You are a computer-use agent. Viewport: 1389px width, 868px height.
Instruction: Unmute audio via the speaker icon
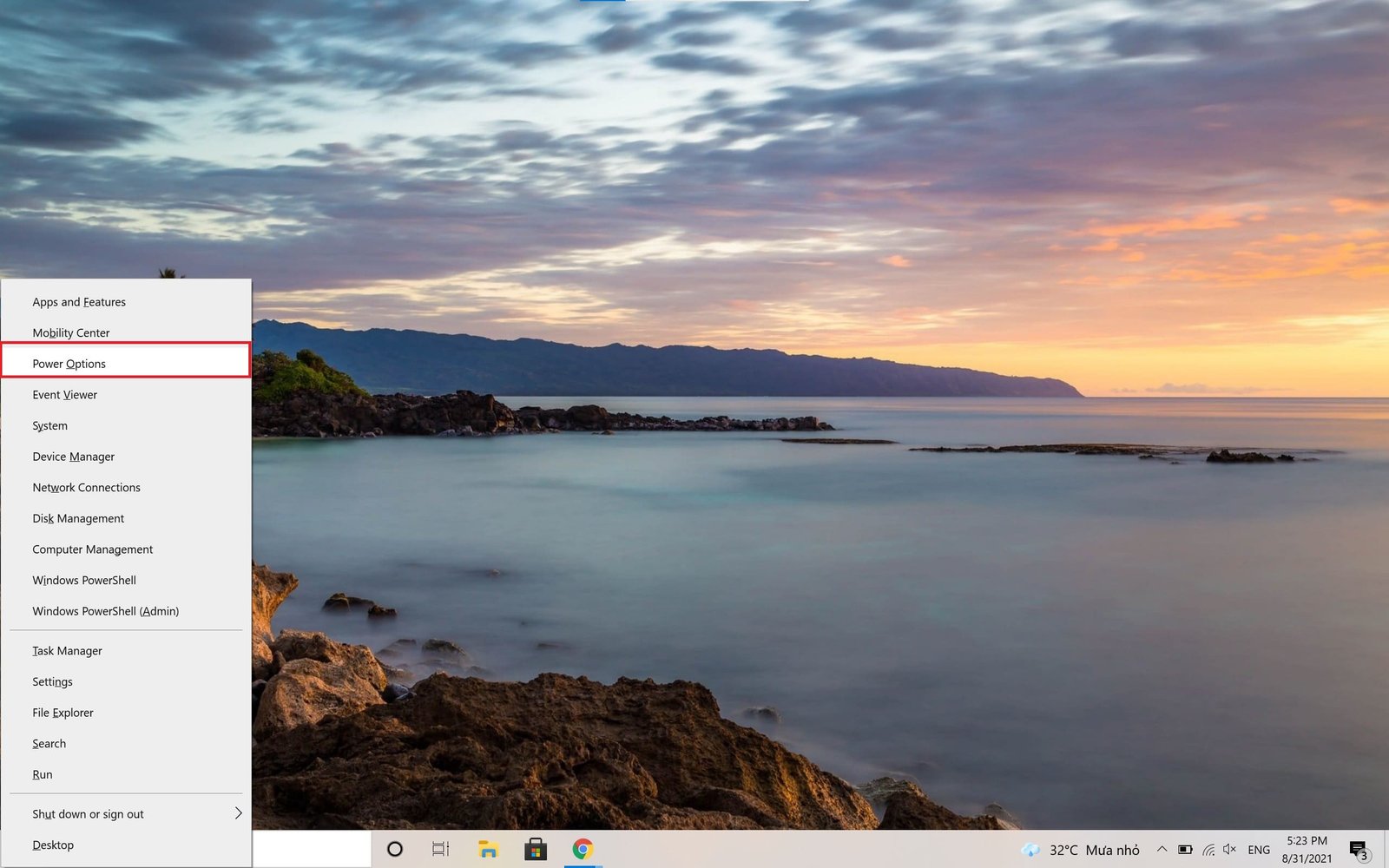pyautogui.click(x=1230, y=849)
